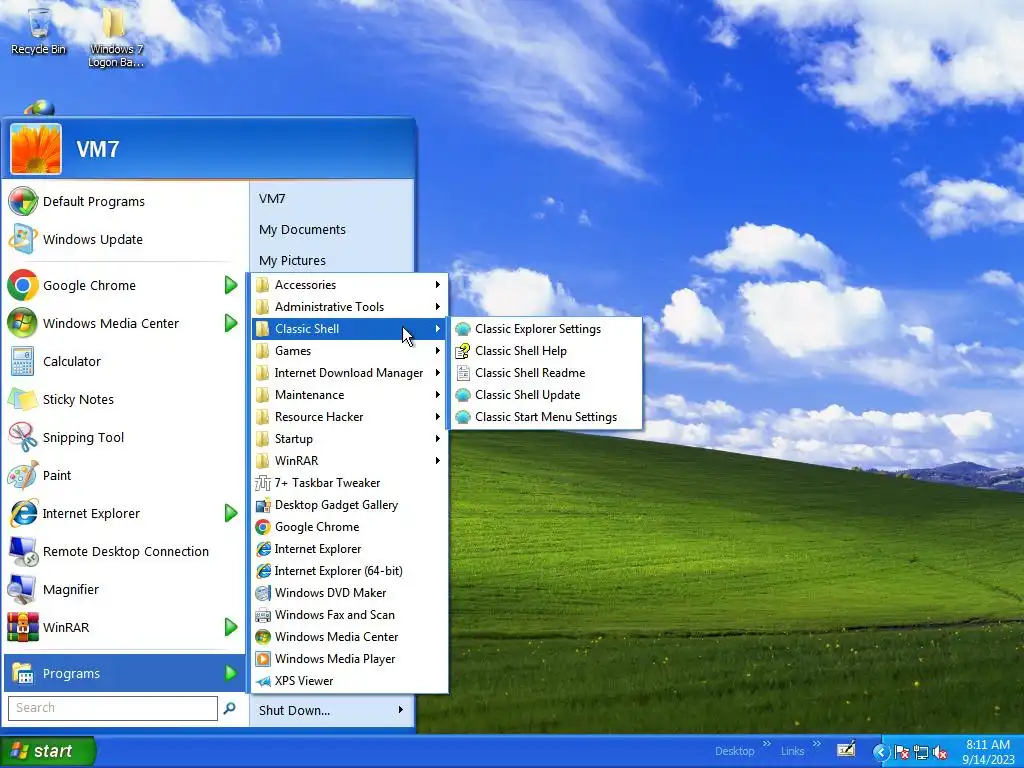Image resolution: width=1024 pixels, height=768 pixels.
Task: Launch Internet Explorer from Programs list
Action: click(349, 549)
